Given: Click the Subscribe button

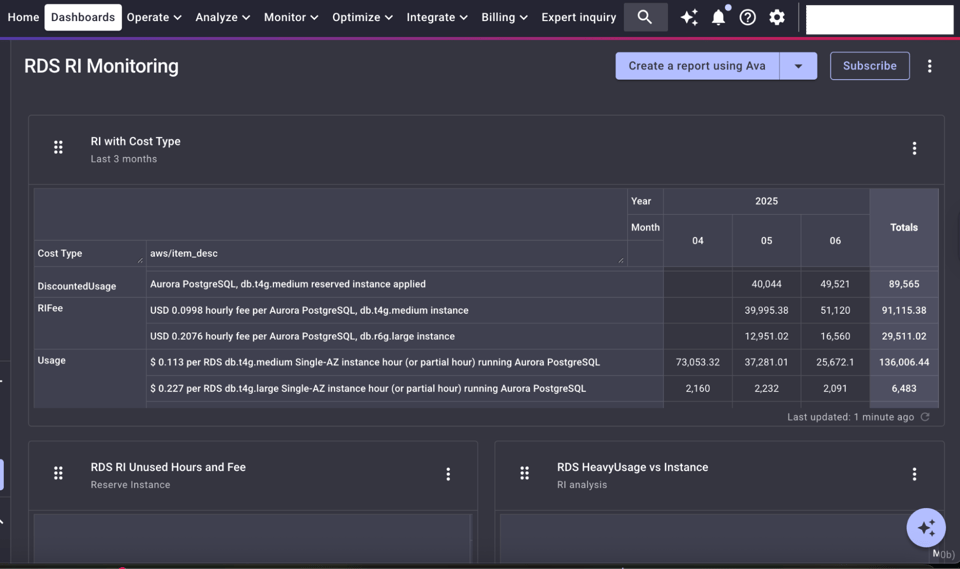Looking at the screenshot, I should [869, 66].
